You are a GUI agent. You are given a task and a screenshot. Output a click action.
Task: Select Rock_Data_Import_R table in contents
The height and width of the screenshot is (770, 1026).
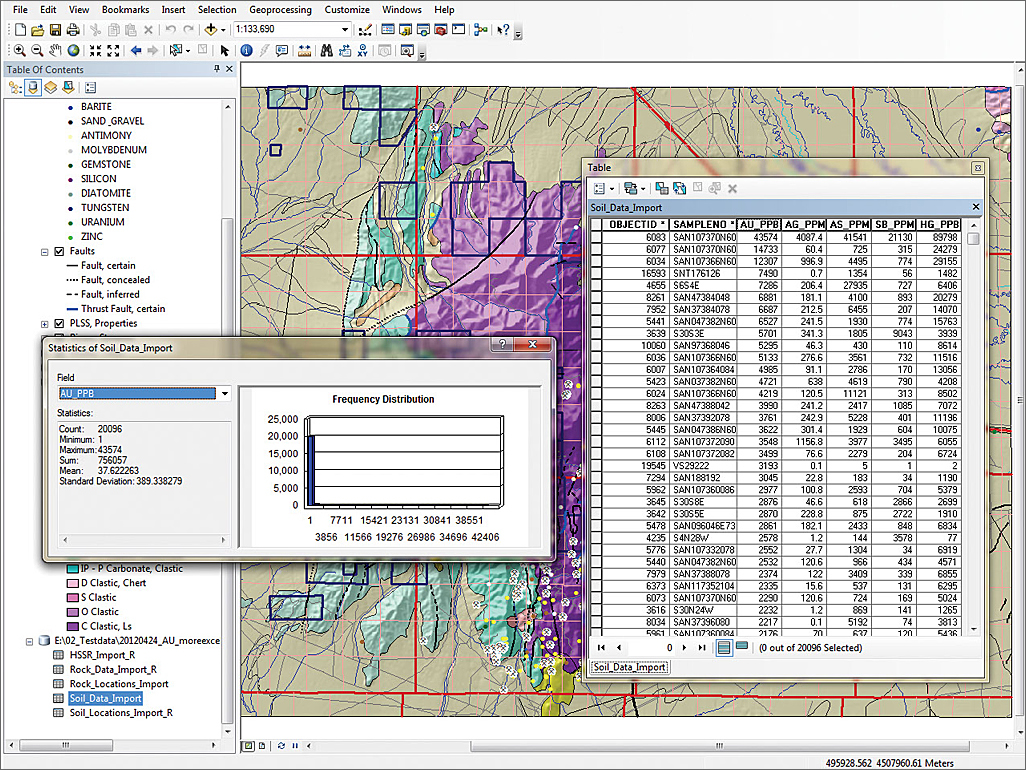click(112, 670)
